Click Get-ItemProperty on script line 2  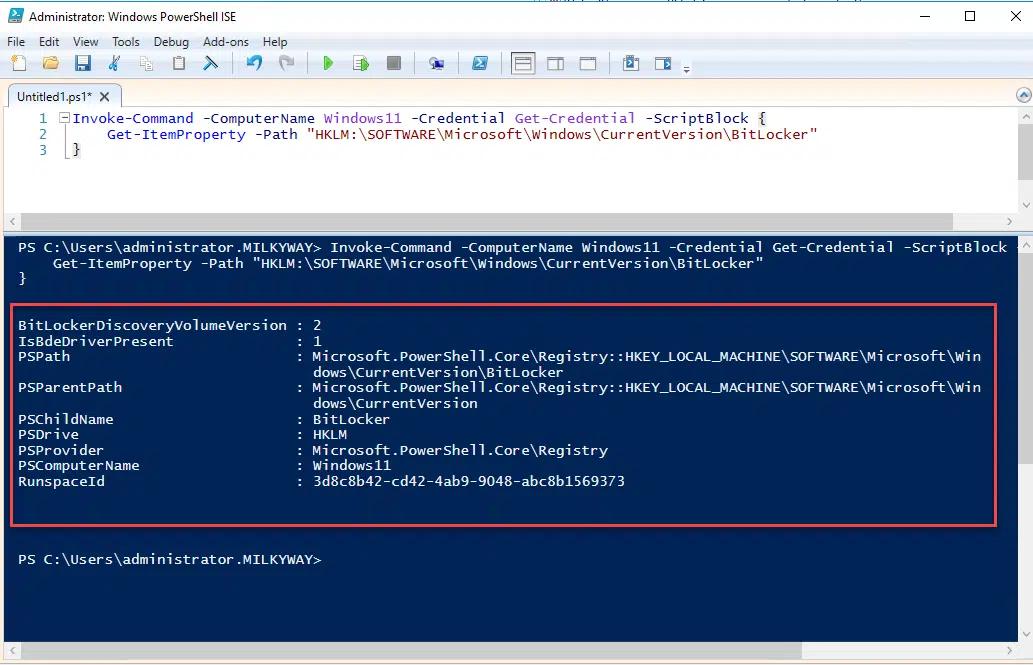[x=176, y=134]
